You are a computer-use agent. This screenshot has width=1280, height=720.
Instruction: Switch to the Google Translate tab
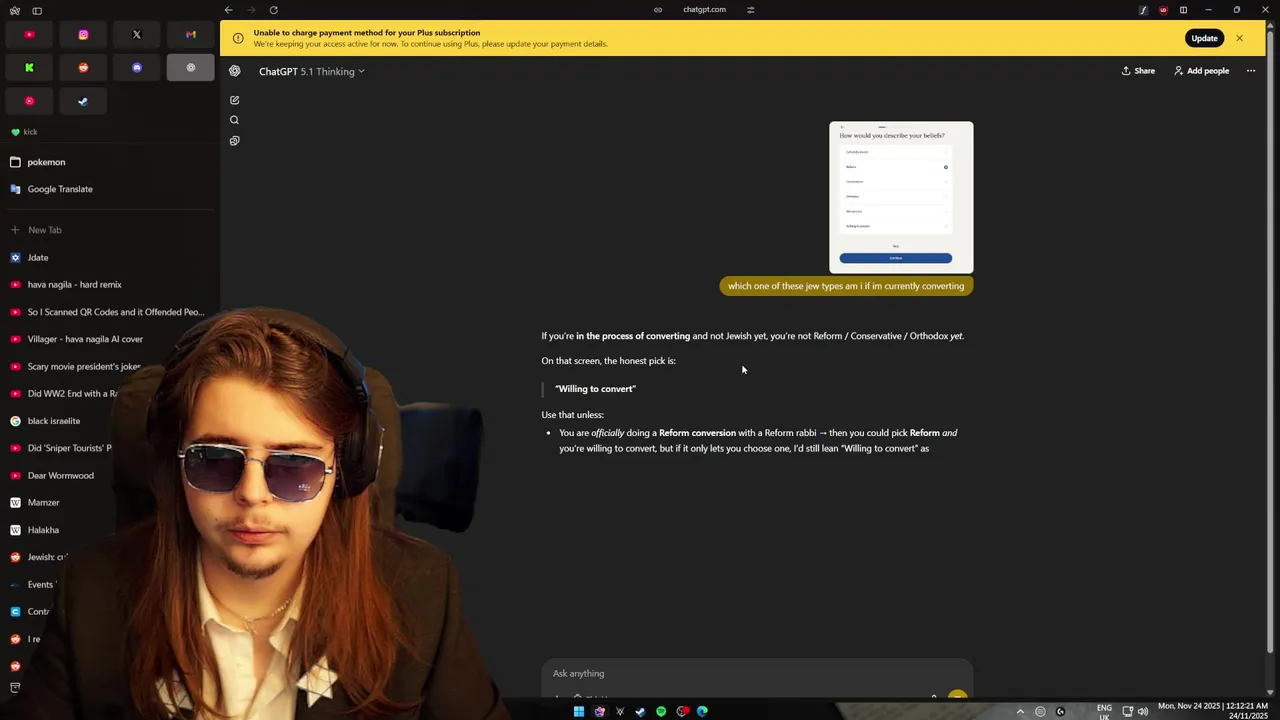(108, 189)
